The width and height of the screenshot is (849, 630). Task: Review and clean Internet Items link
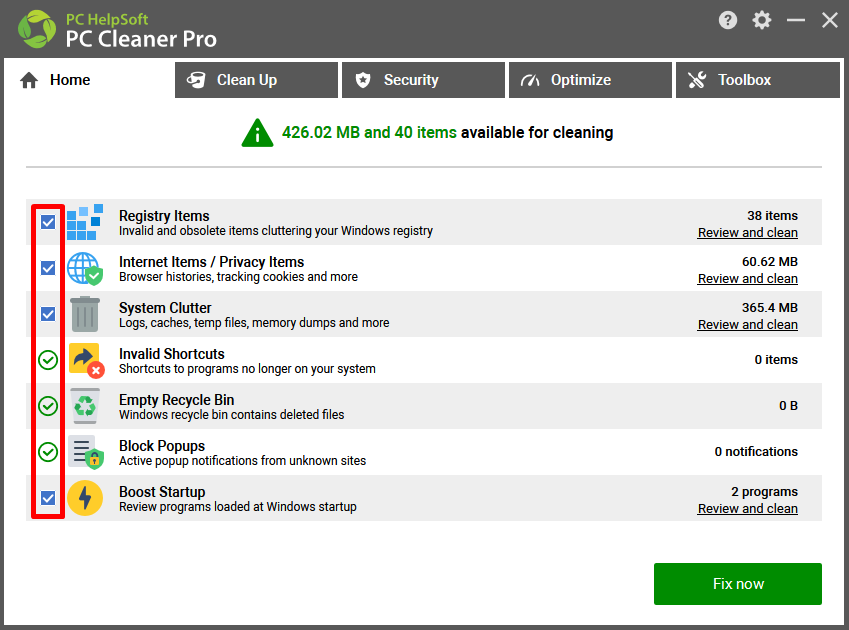click(748, 279)
